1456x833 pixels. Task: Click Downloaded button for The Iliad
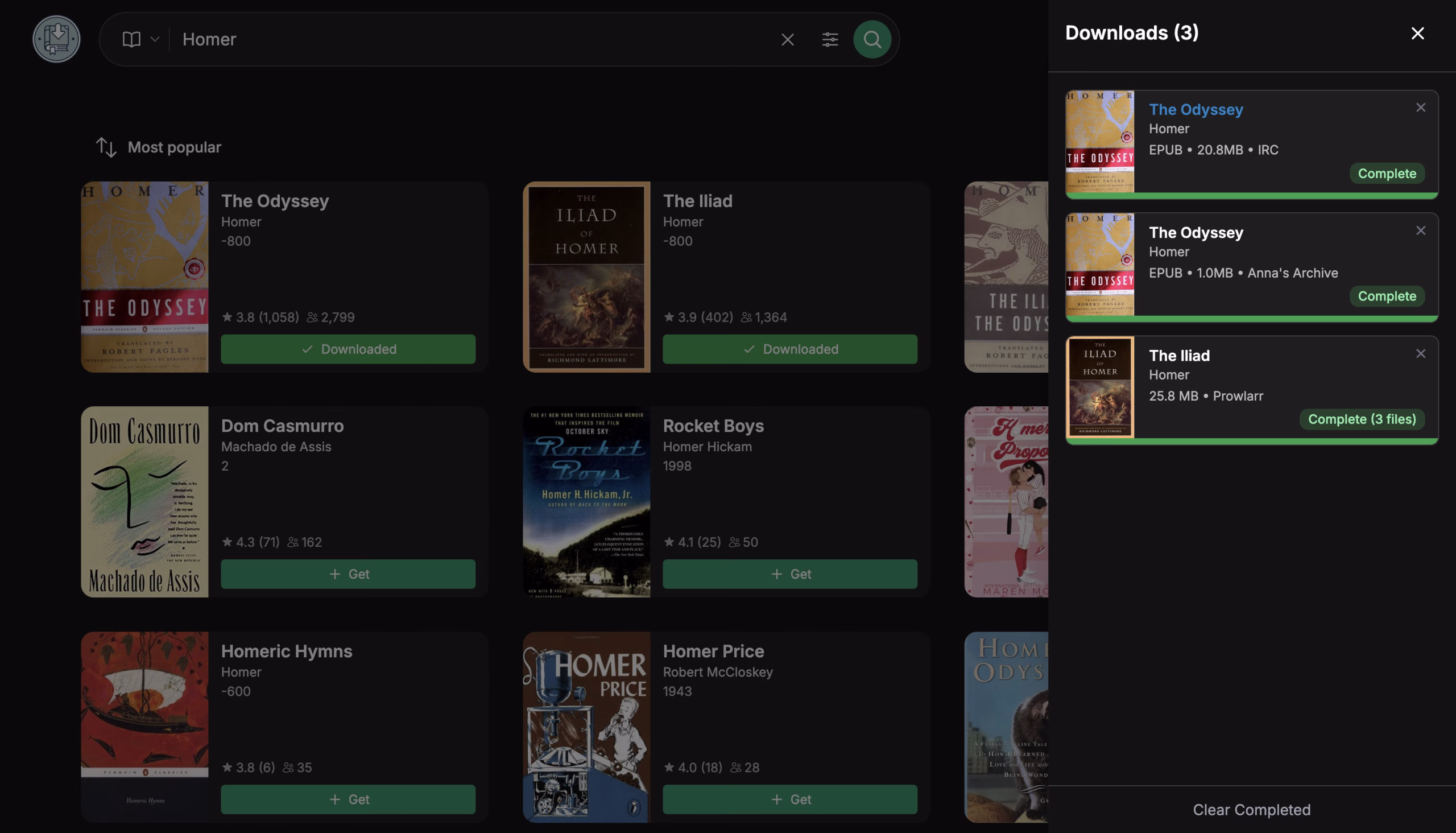790,349
